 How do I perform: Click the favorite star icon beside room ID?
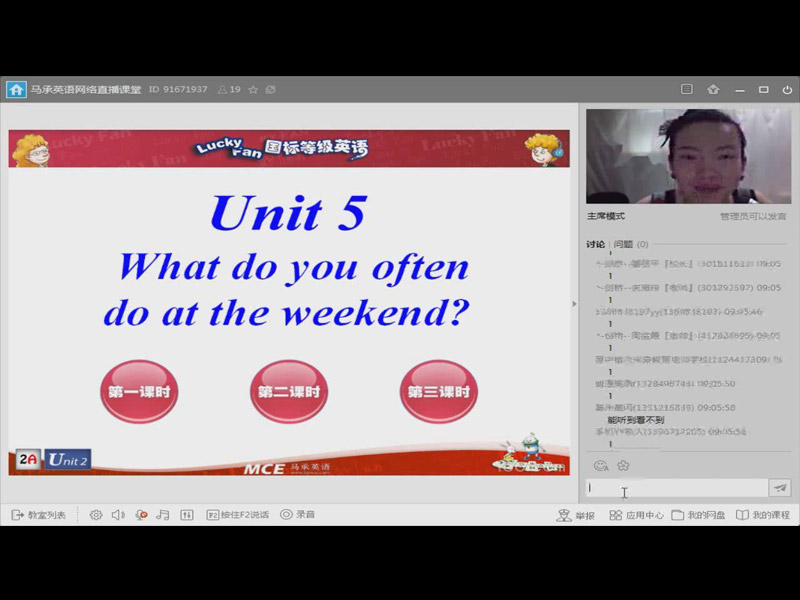(253, 90)
